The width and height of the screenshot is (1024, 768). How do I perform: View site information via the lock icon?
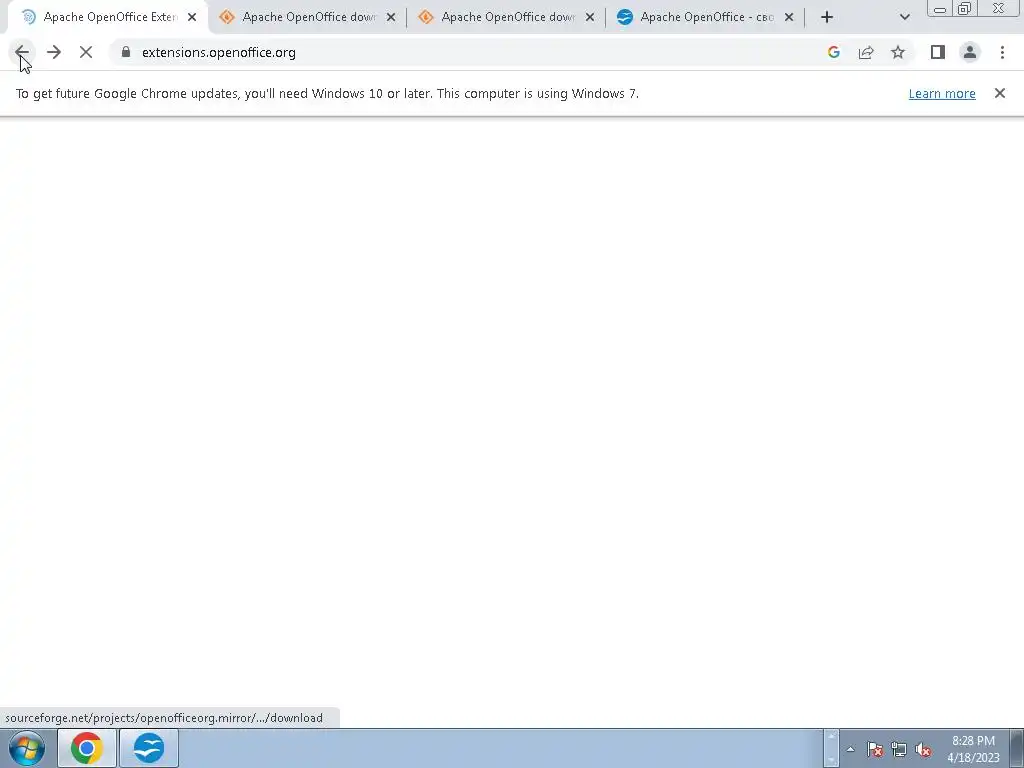click(126, 52)
